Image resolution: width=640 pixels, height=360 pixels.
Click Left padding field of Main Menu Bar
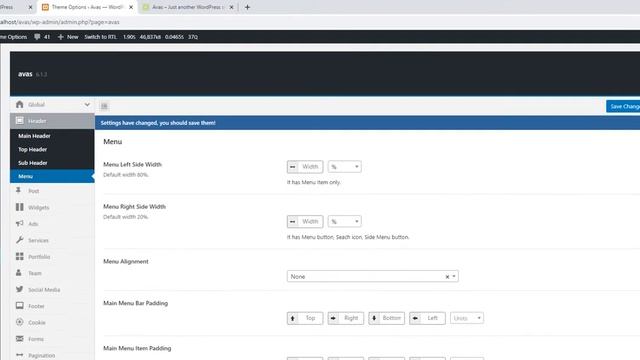(433, 318)
